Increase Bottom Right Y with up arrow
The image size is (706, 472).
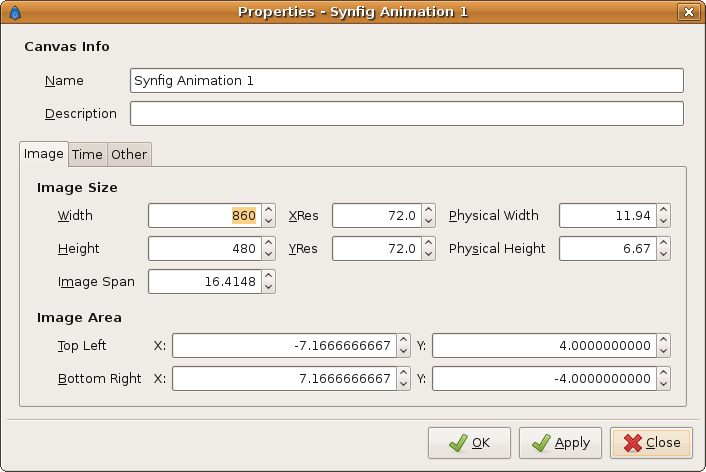click(x=663, y=373)
